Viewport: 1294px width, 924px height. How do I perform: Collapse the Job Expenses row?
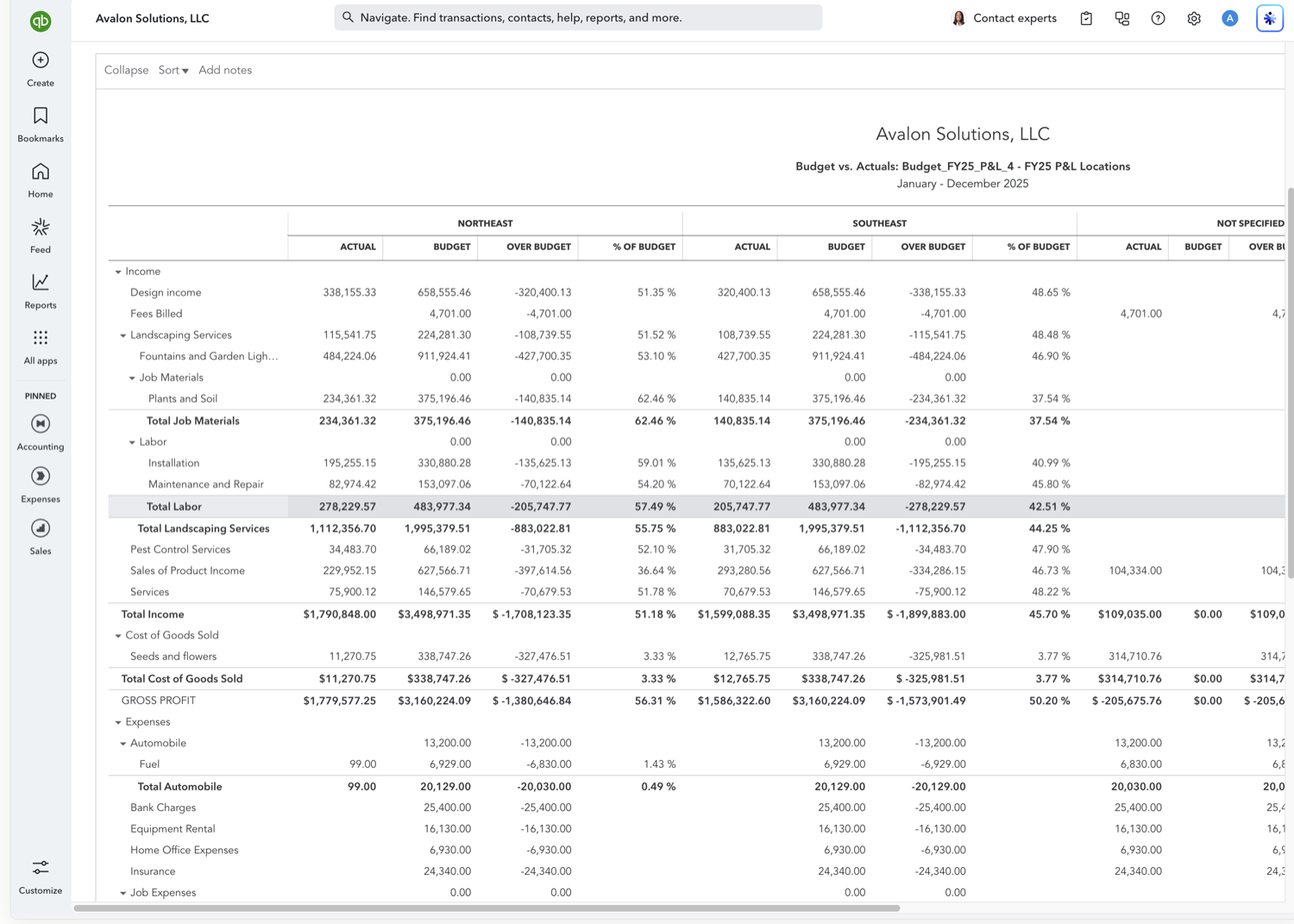tap(122, 893)
